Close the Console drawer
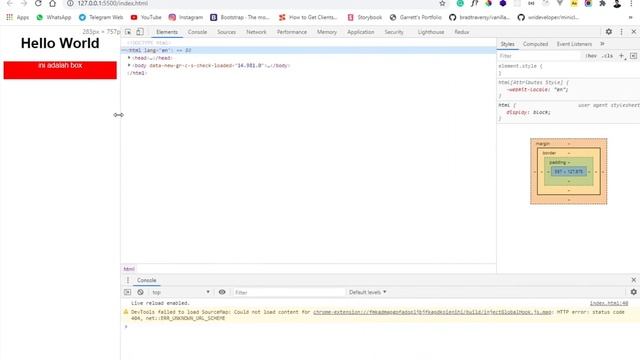Image resolution: width=640 pixels, height=360 pixels. point(633,280)
